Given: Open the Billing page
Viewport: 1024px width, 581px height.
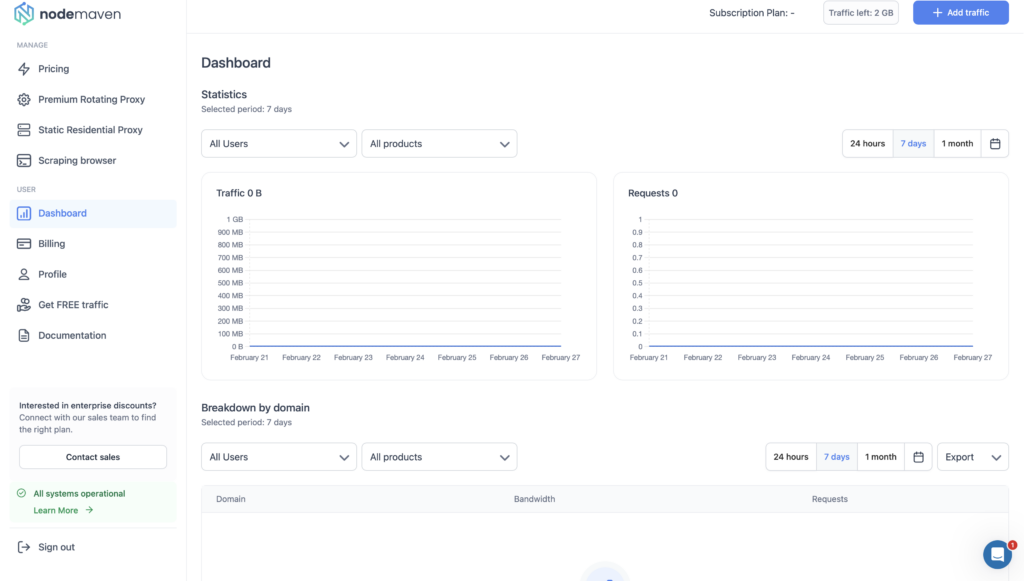Looking at the screenshot, I should tap(93, 243).
